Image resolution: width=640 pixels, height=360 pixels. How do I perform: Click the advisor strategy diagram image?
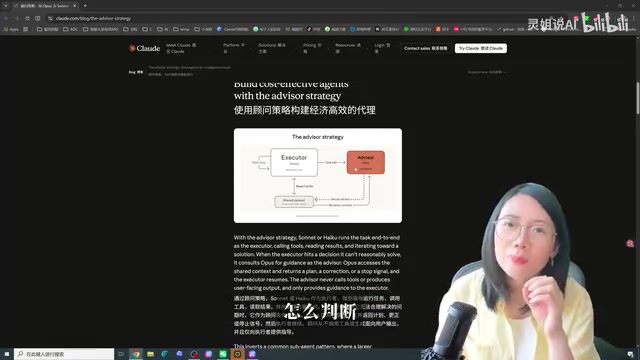(318, 176)
